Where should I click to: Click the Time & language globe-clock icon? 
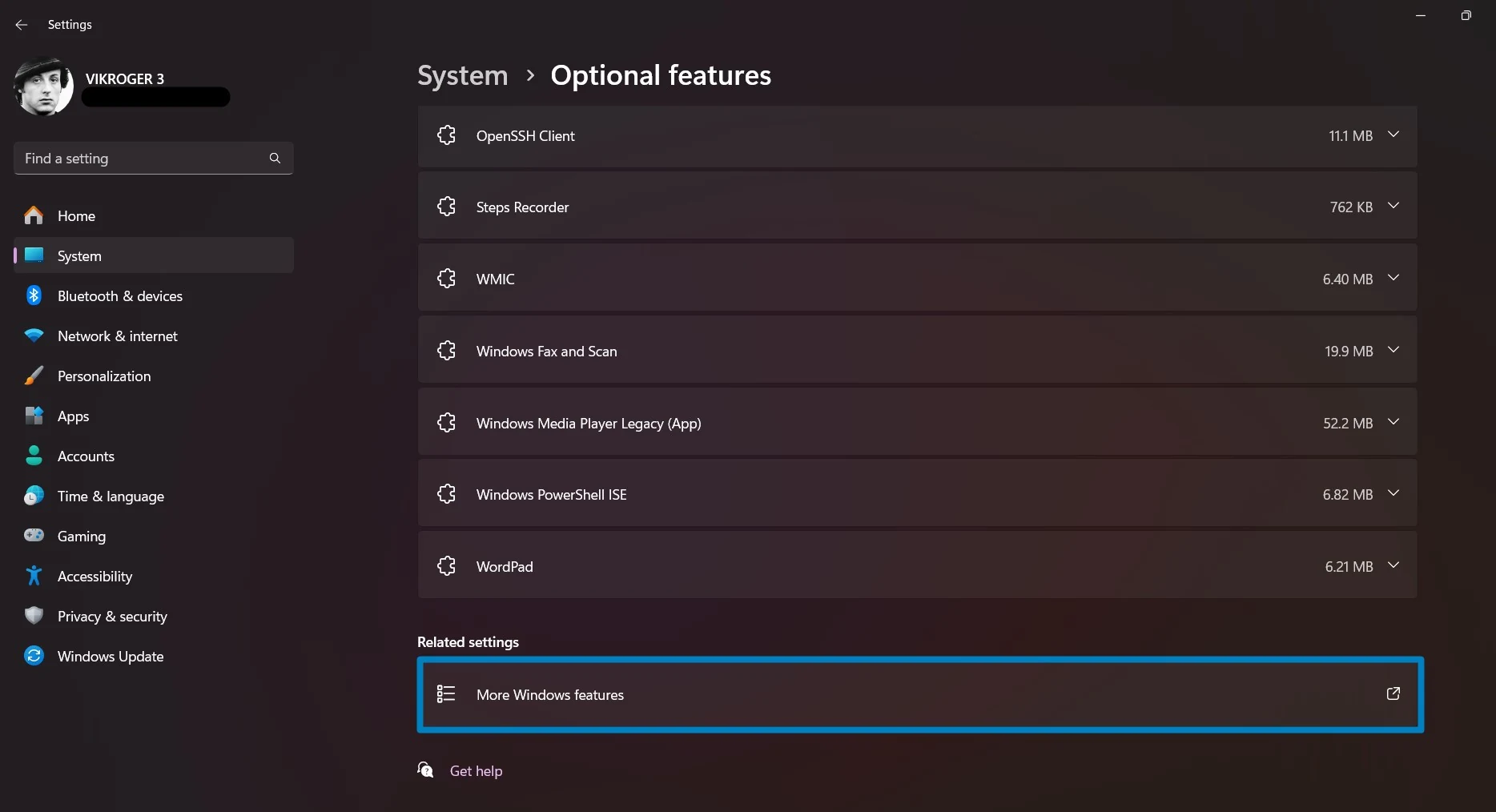tap(34, 496)
